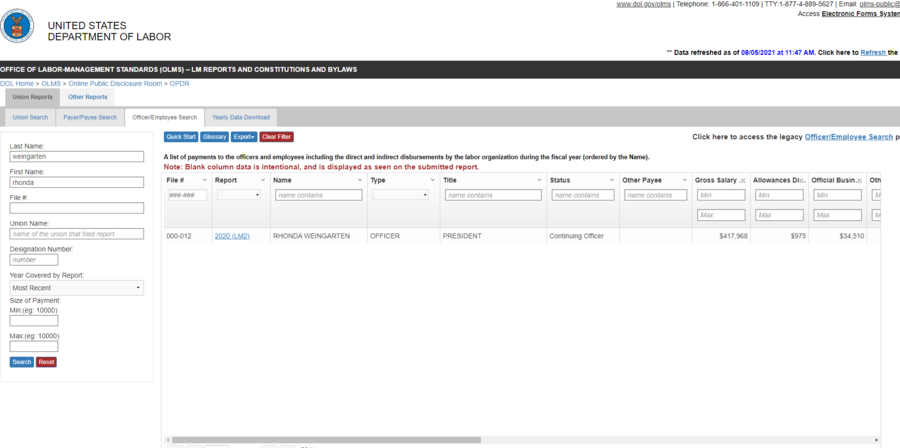Image resolution: width=900 pixels, height=448 pixels.
Task: Focus the File # field in search panel
Action: [77, 208]
